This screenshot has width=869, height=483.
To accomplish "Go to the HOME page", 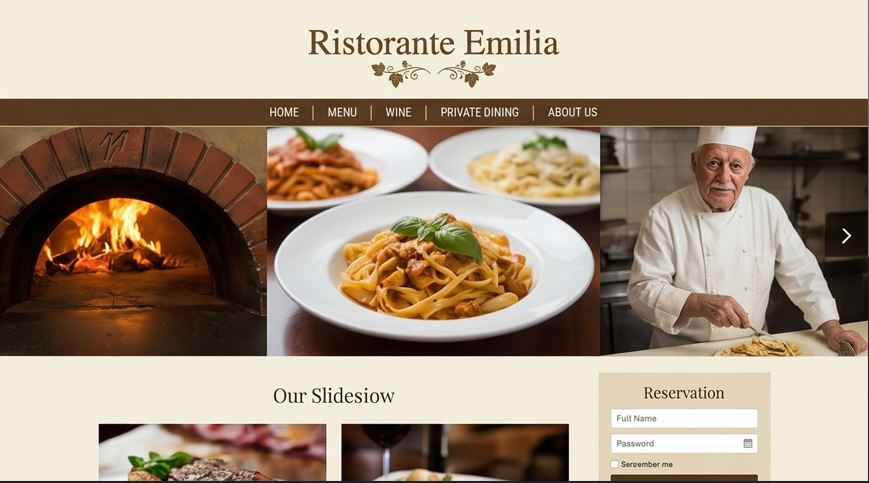I will [284, 112].
